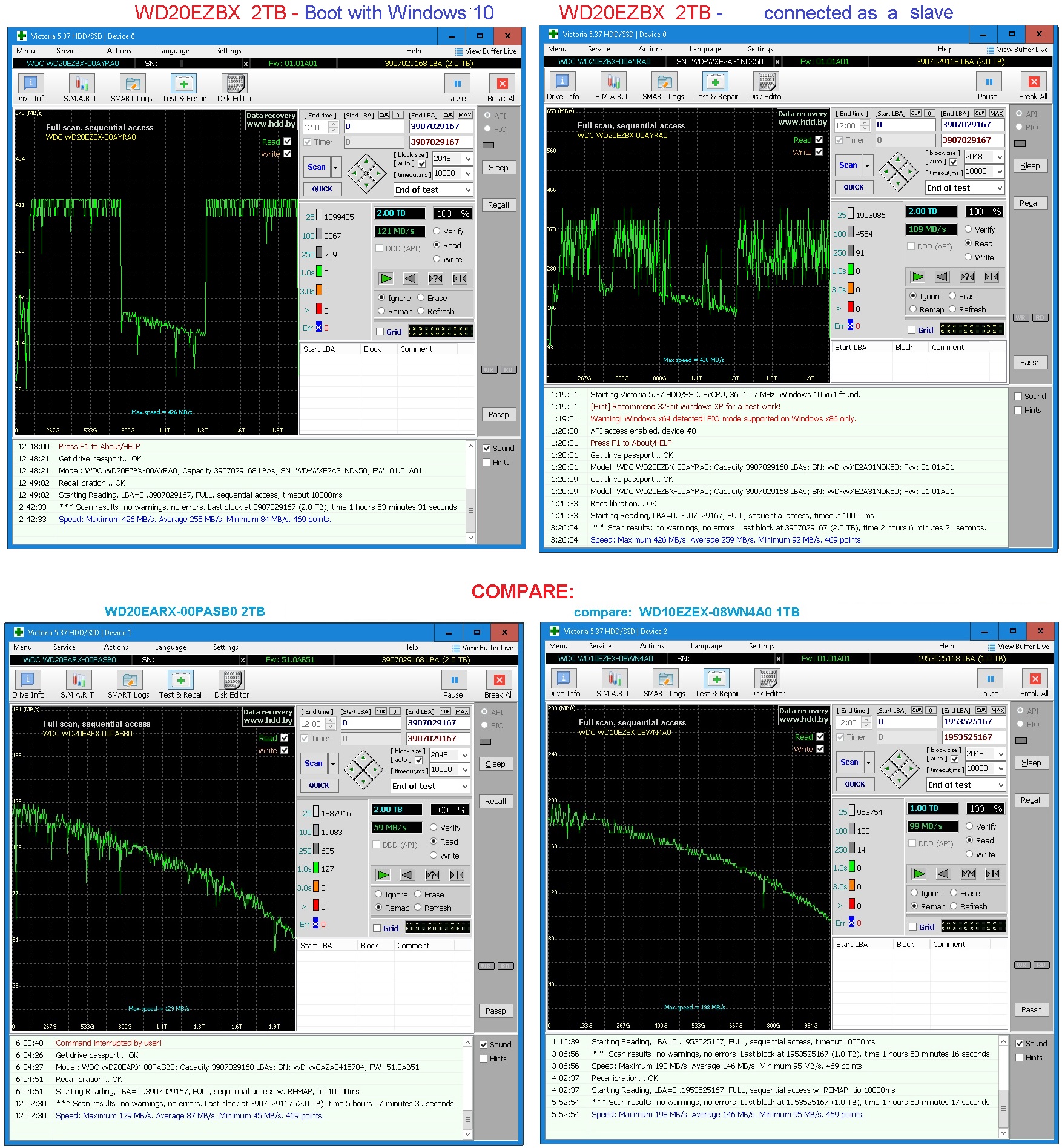This screenshot has width=1062, height=1148.
Task: Toggle the Write graph checkbox in the slave-connected window
Action: (819, 152)
